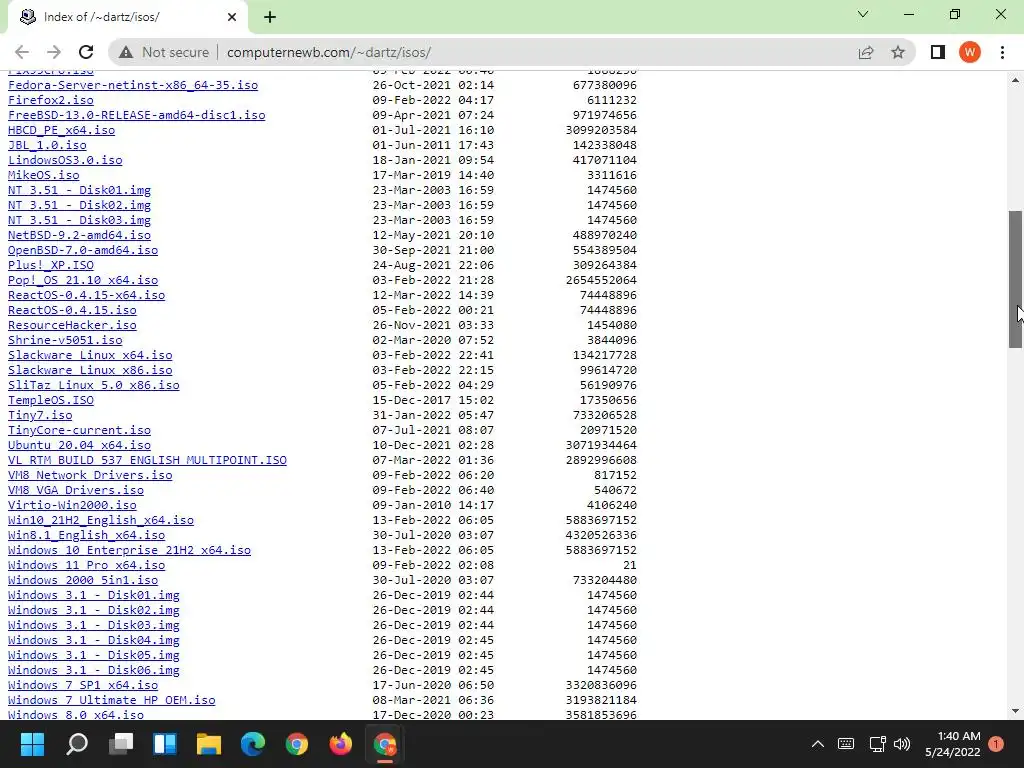Open Win10_21H2_English_x64.iso link
Screen dimensions: 1024x768
coord(101,520)
